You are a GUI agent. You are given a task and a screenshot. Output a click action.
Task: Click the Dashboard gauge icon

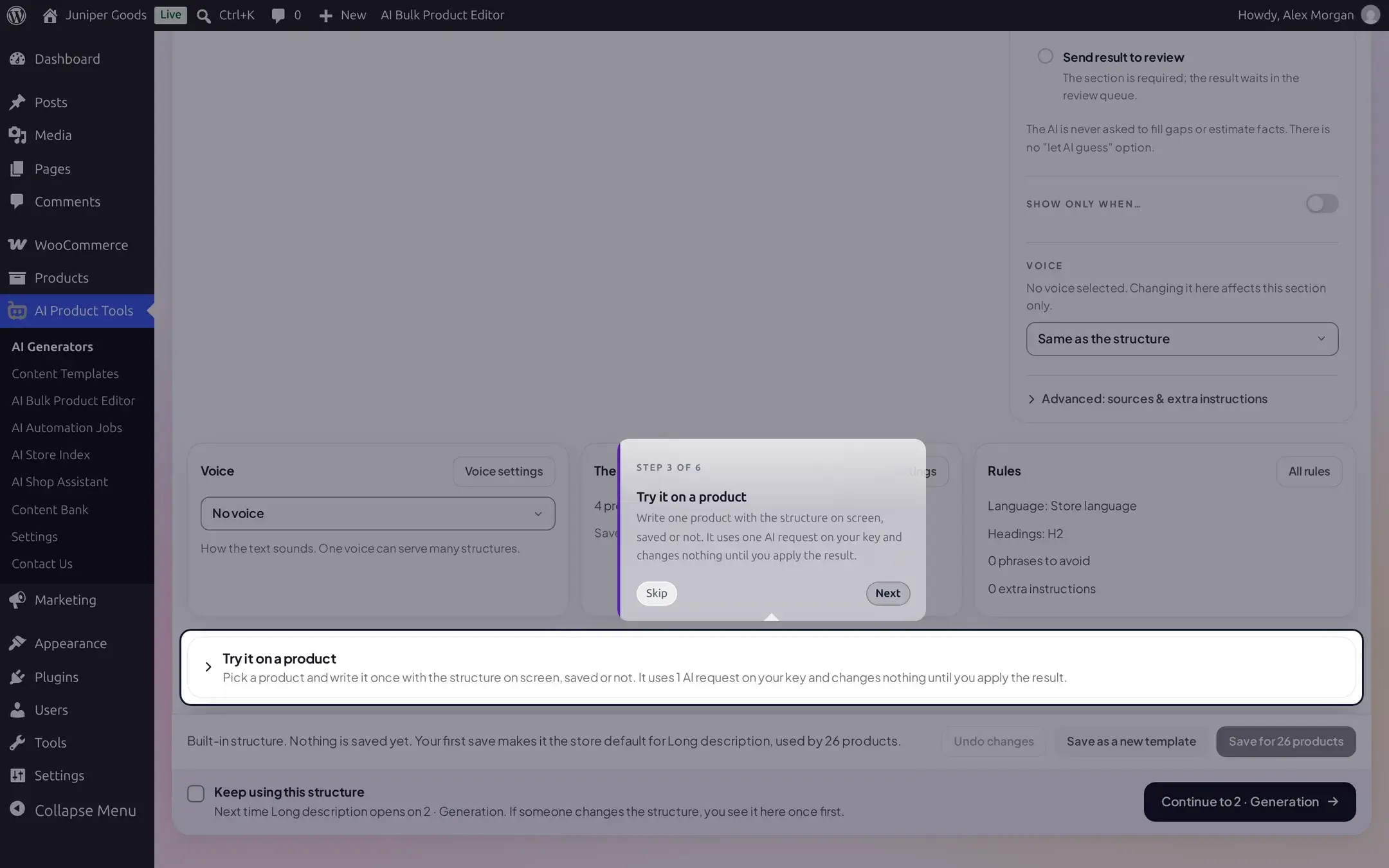pyautogui.click(x=17, y=59)
